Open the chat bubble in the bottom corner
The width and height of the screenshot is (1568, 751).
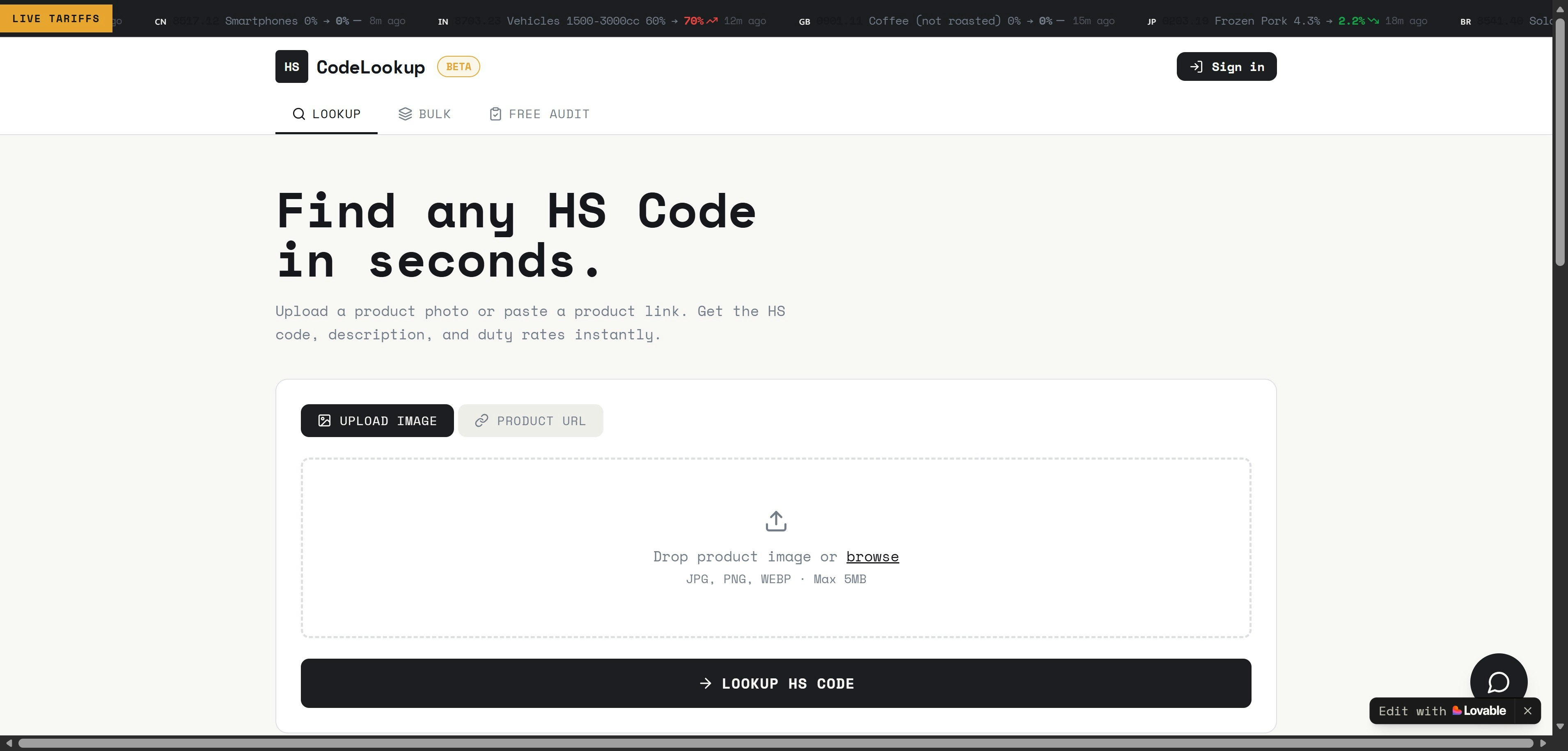coord(1499,682)
